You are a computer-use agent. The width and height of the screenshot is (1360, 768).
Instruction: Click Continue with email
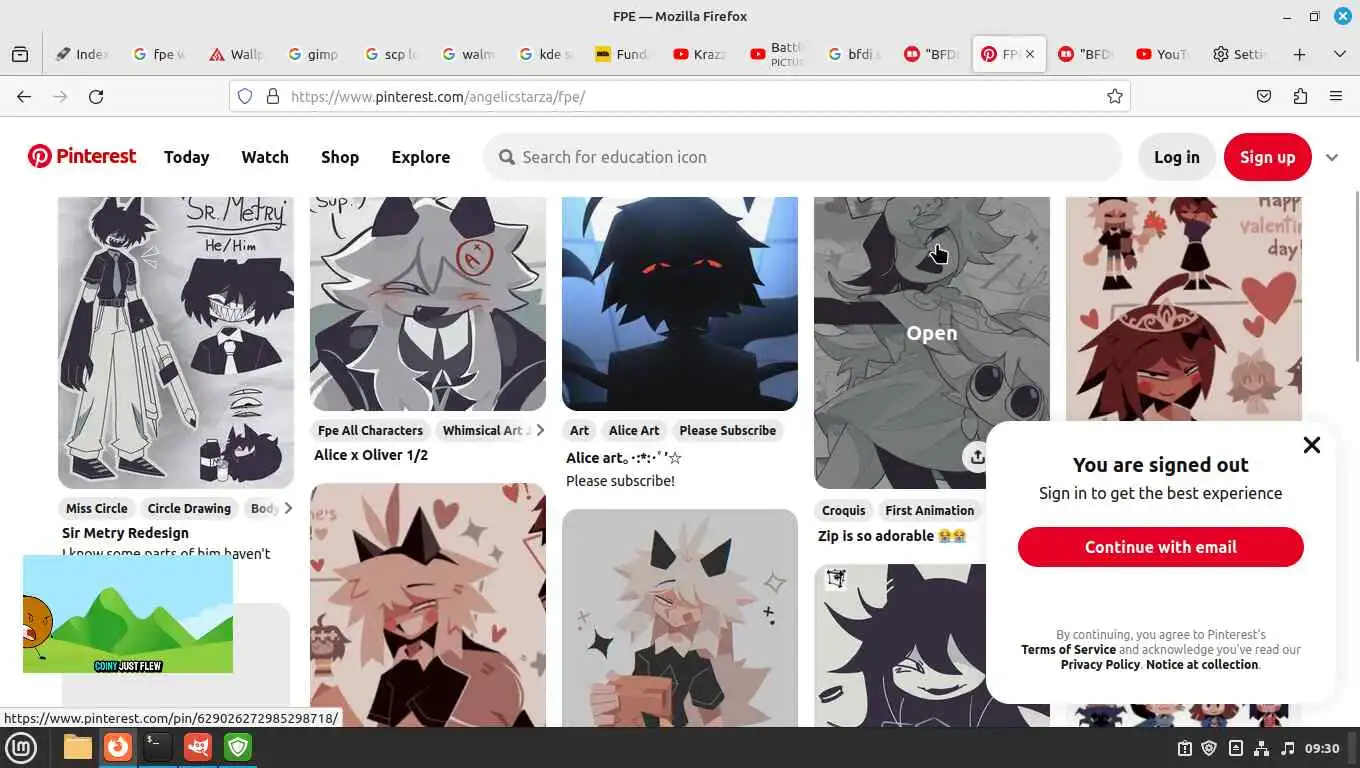point(1160,547)
